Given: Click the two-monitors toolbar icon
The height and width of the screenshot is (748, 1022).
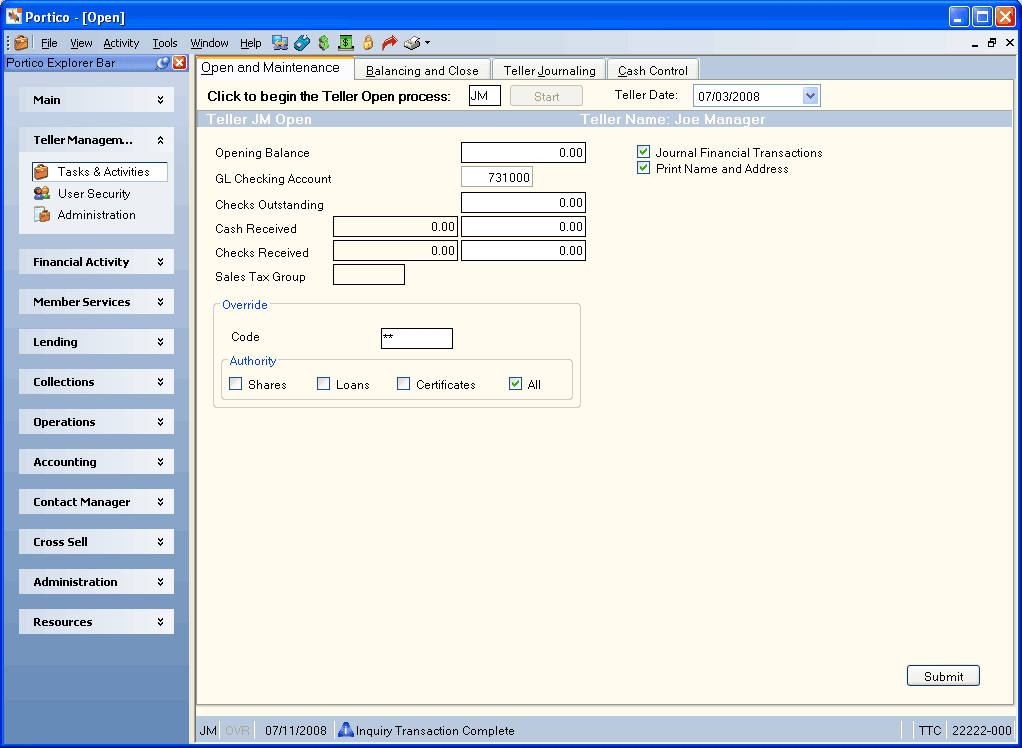Looking at the screenshot, I should [x=280, y=43].
